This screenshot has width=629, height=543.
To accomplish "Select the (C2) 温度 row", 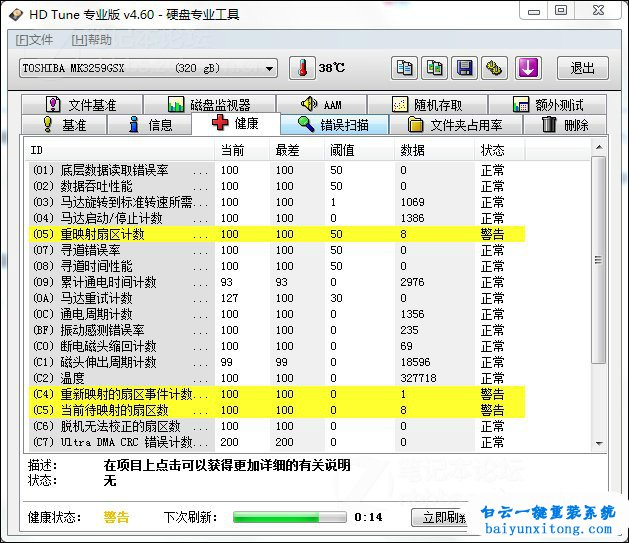I will [x=276, y=378].
